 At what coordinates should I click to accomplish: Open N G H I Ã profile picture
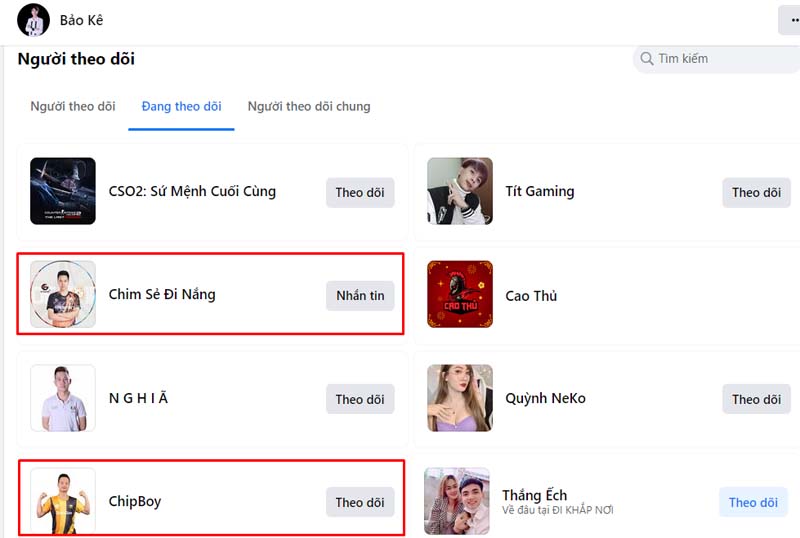(63, 398)
